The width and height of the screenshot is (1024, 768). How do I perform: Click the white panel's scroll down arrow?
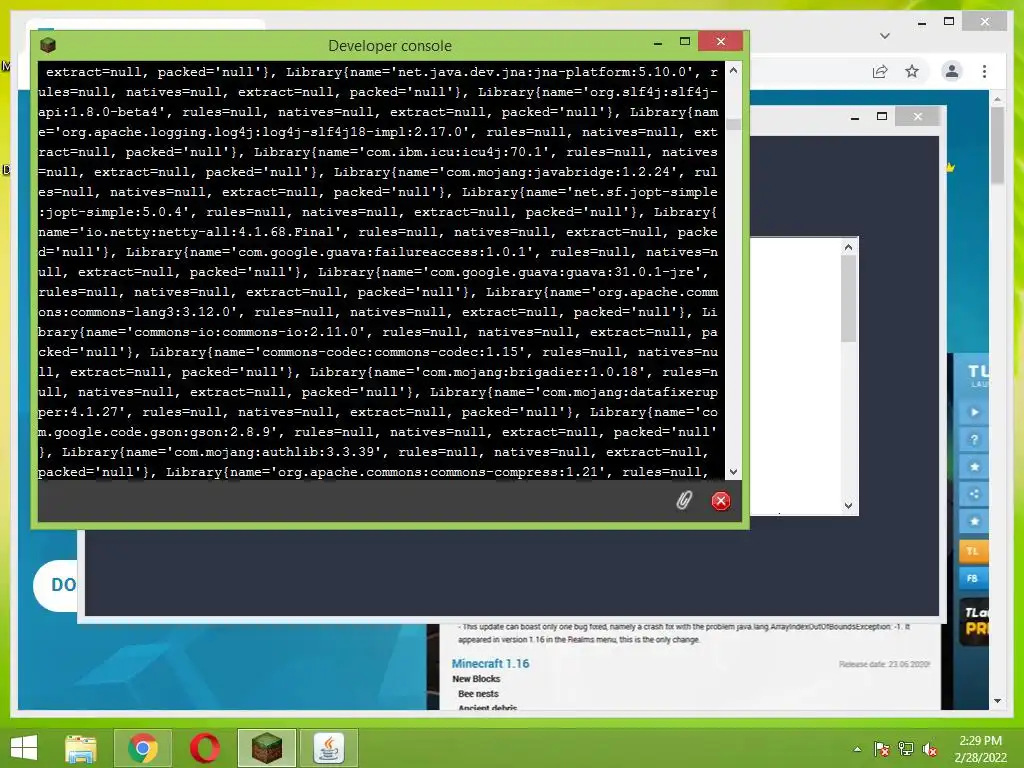pyautogui.click(x=848, y=505)
